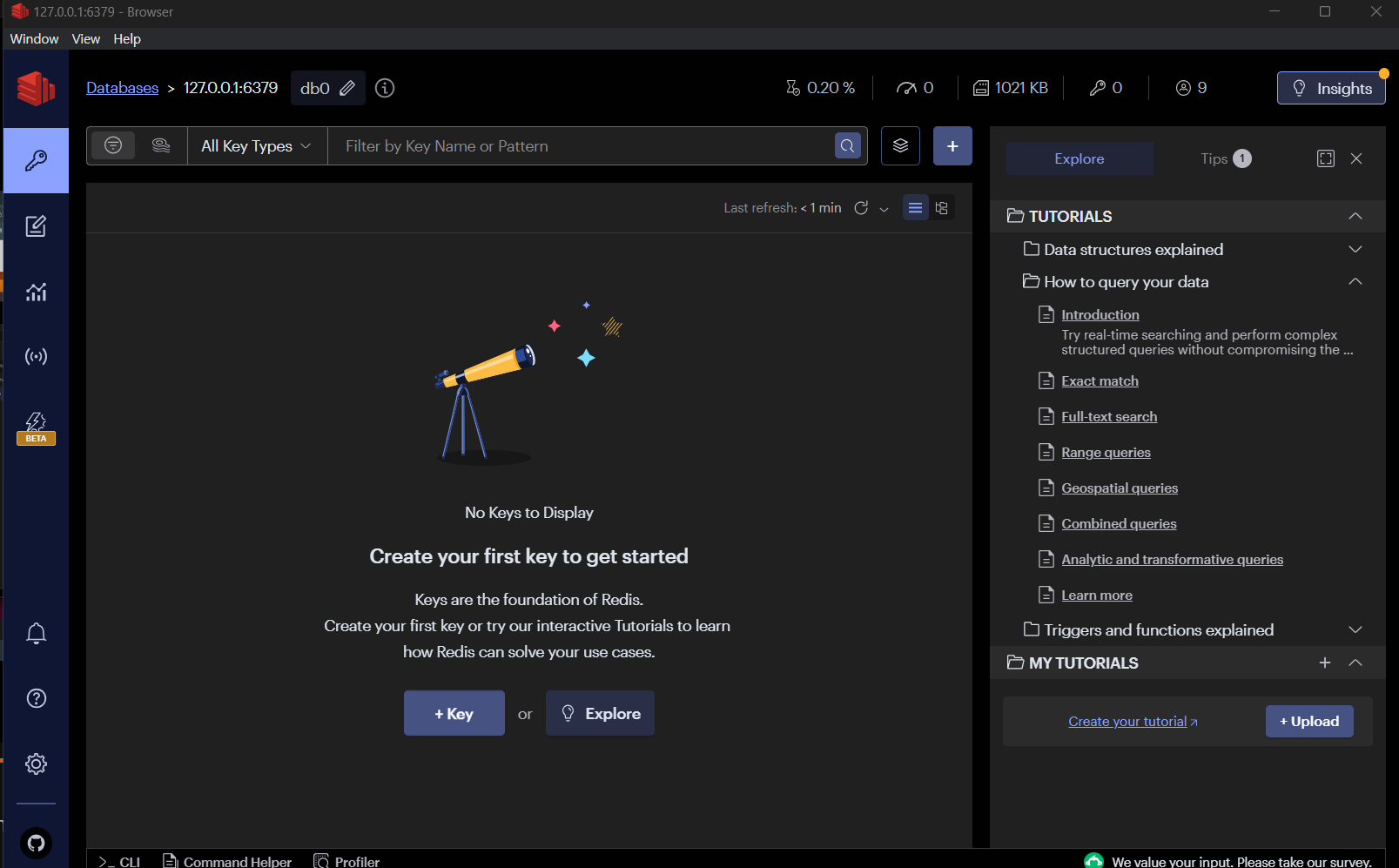The width and height of the screenshot is (1399, 868).
Task: Click the + Upload button
Action: point(1309,721)
